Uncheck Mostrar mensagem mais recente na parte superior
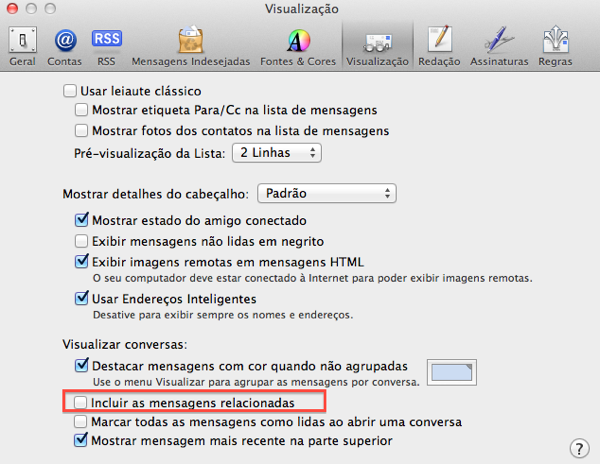600x464 pixels. click(81, 440)
